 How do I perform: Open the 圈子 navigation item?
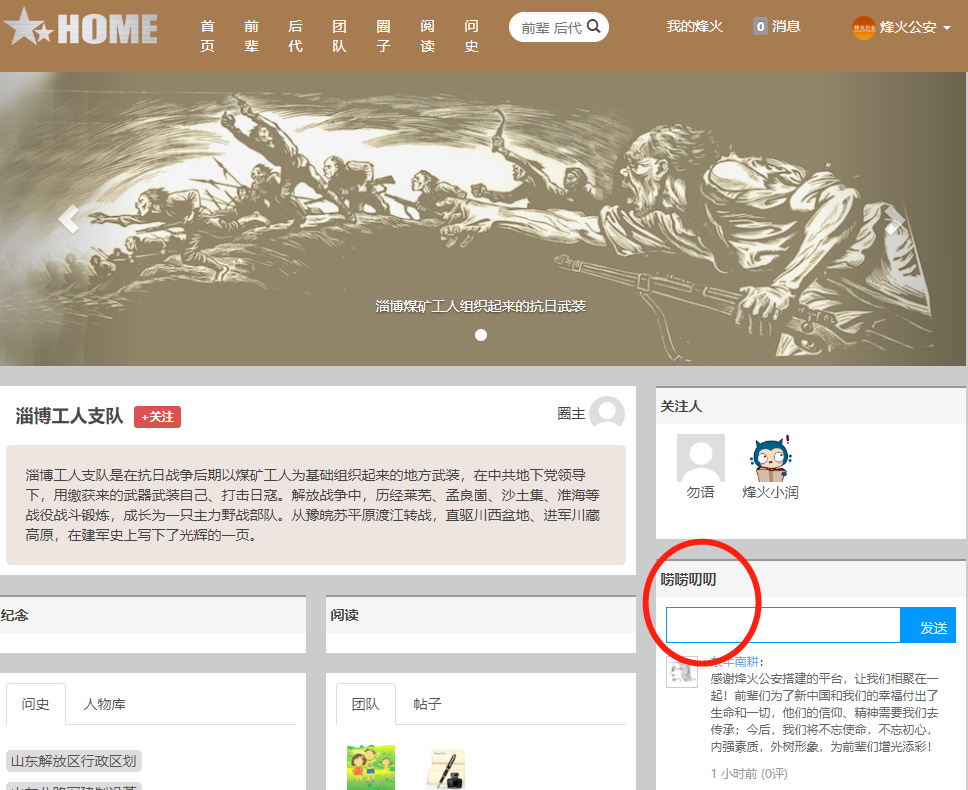point(383,36)
